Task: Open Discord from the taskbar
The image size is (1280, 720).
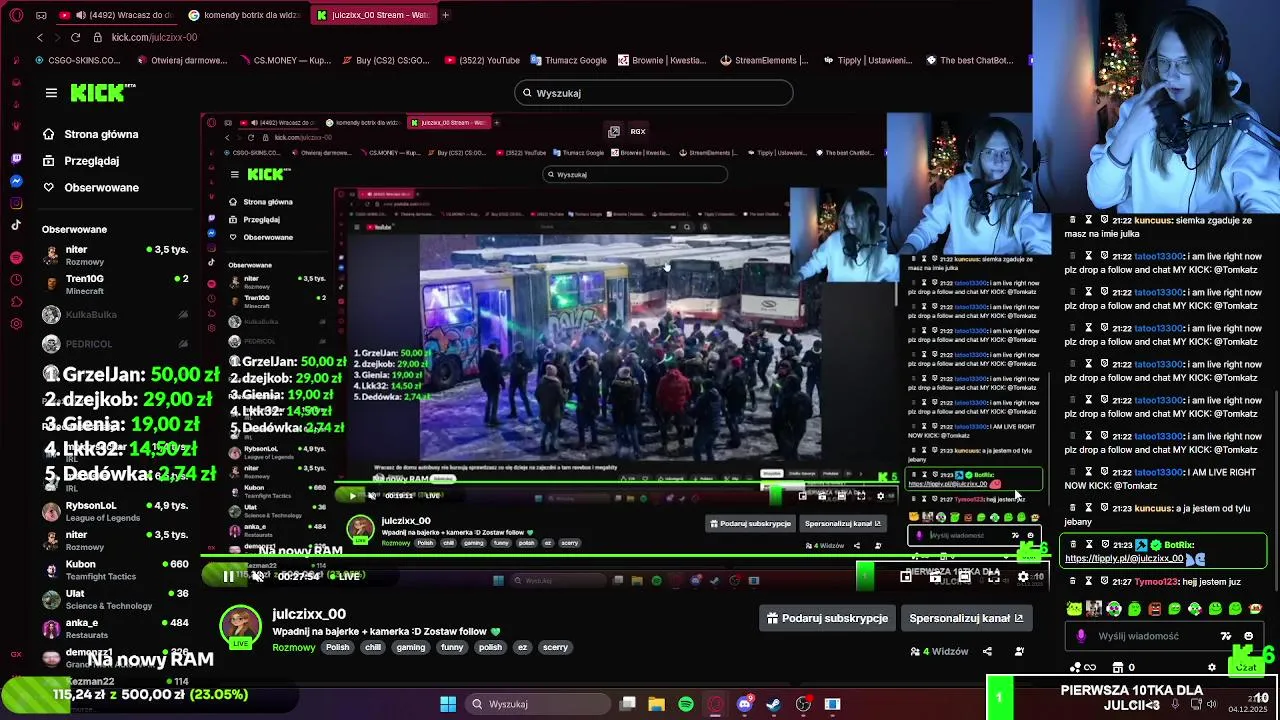Action: (744, 704)
